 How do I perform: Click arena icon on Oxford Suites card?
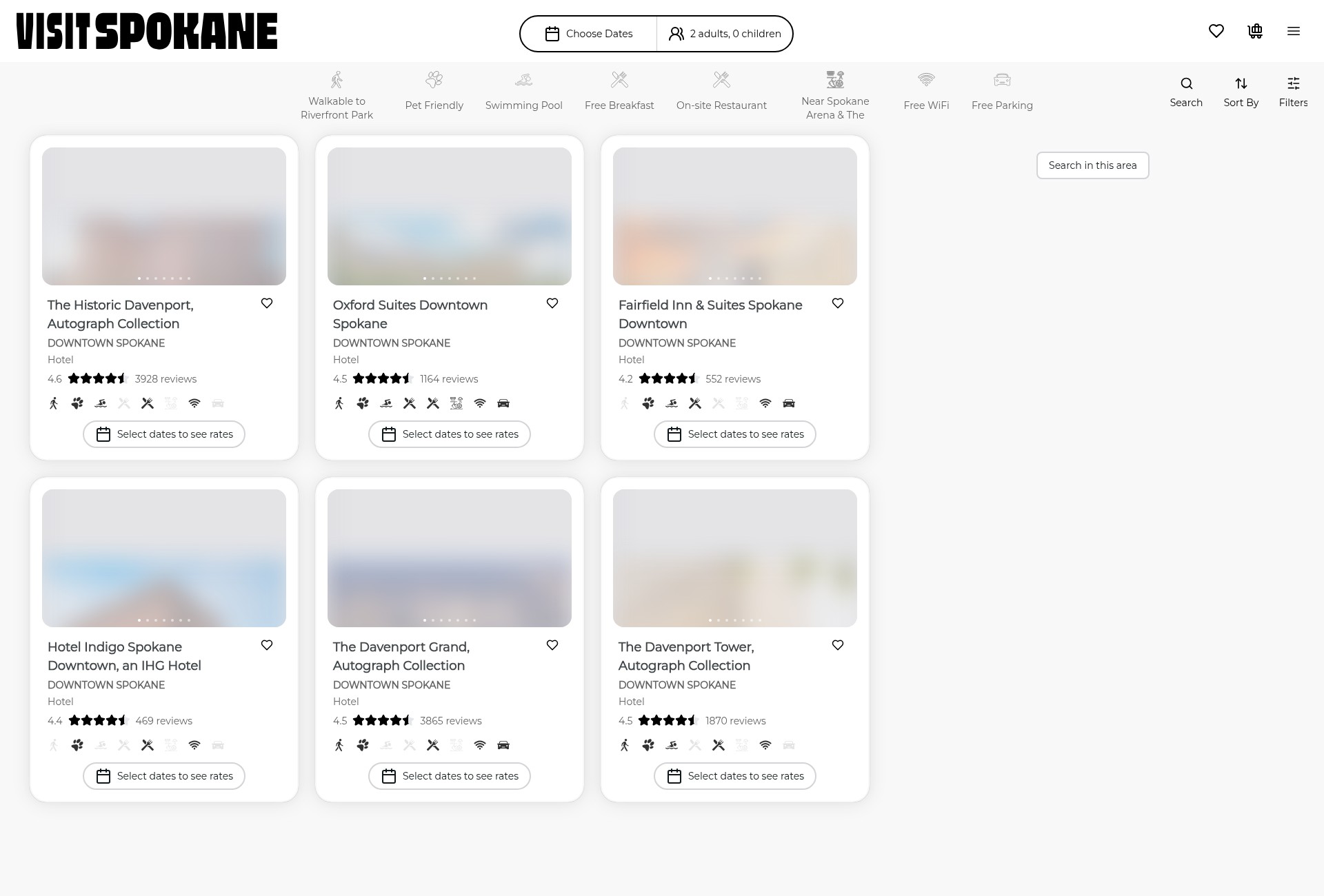457,403
